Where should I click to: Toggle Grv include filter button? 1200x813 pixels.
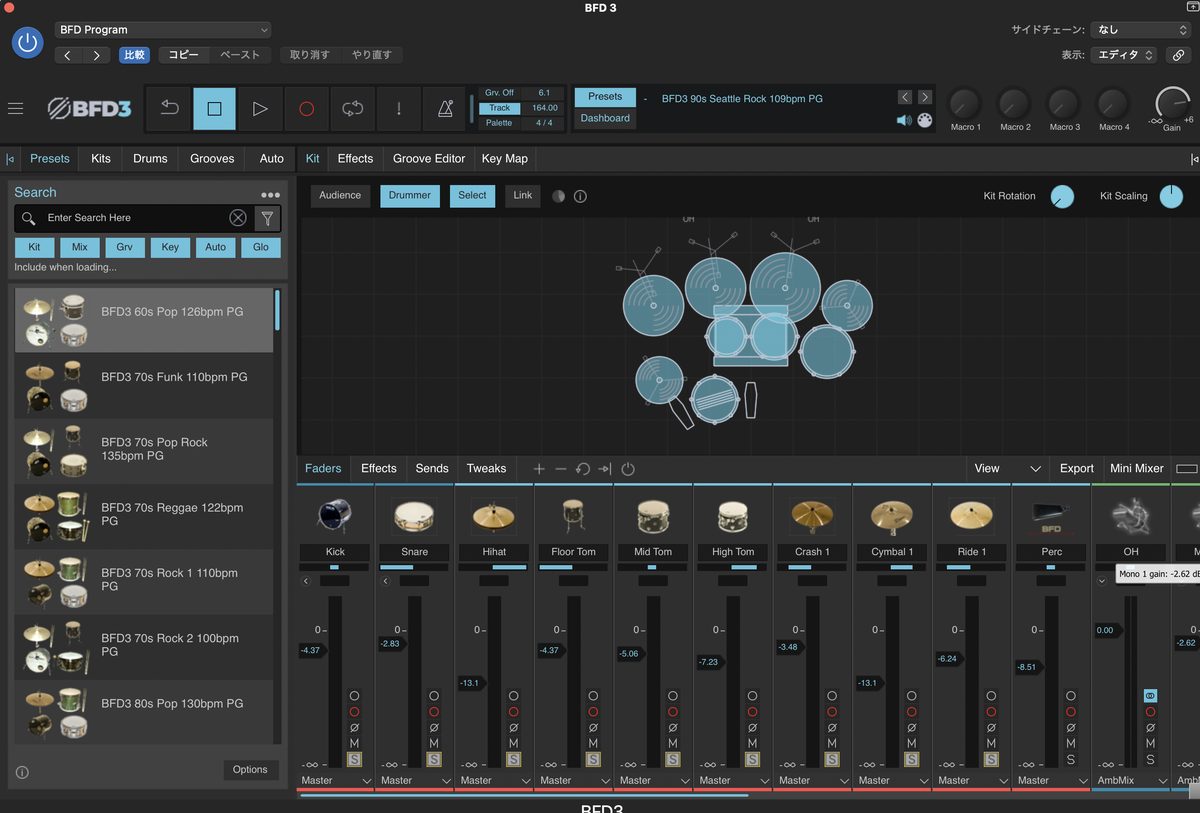[125, 247]
